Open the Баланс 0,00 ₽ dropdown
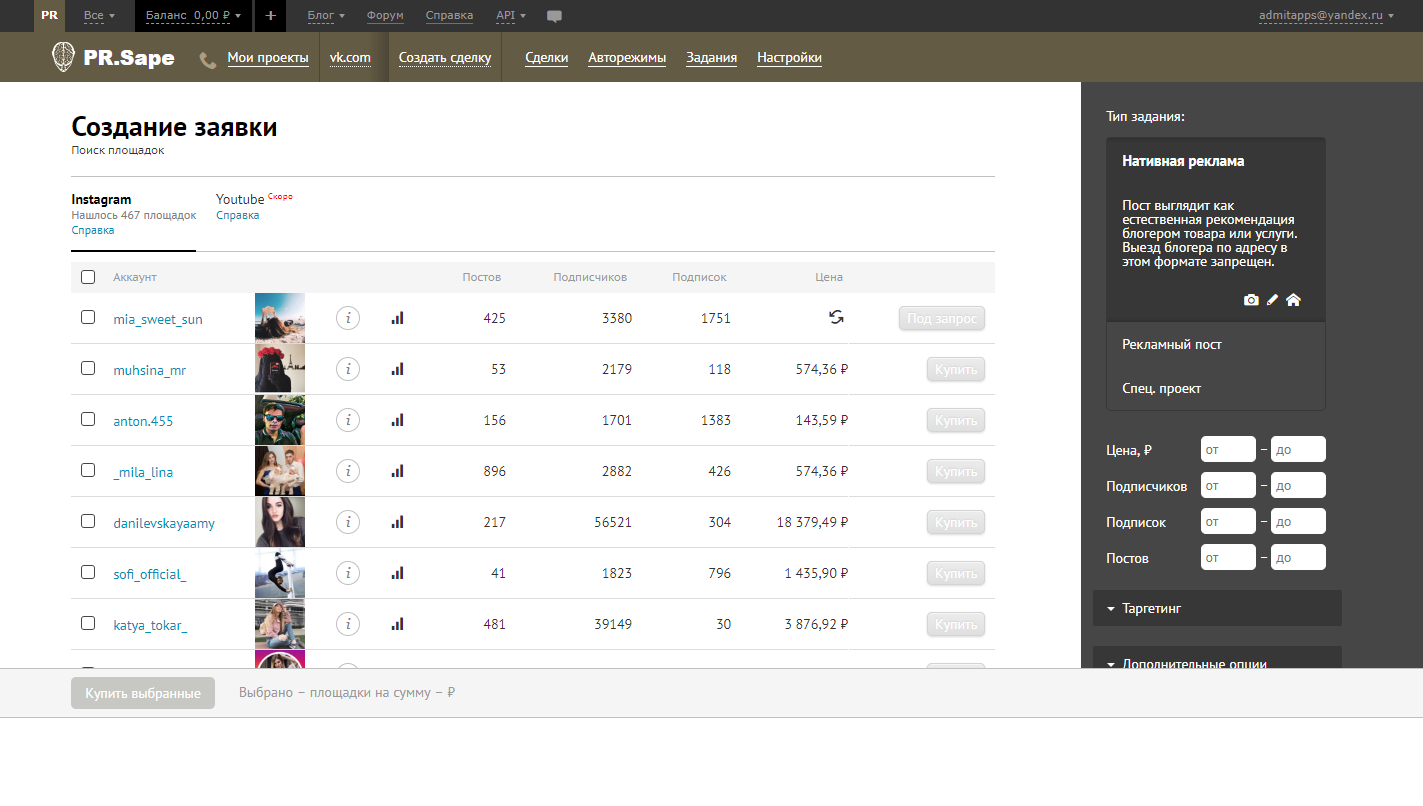 point(193,16)
